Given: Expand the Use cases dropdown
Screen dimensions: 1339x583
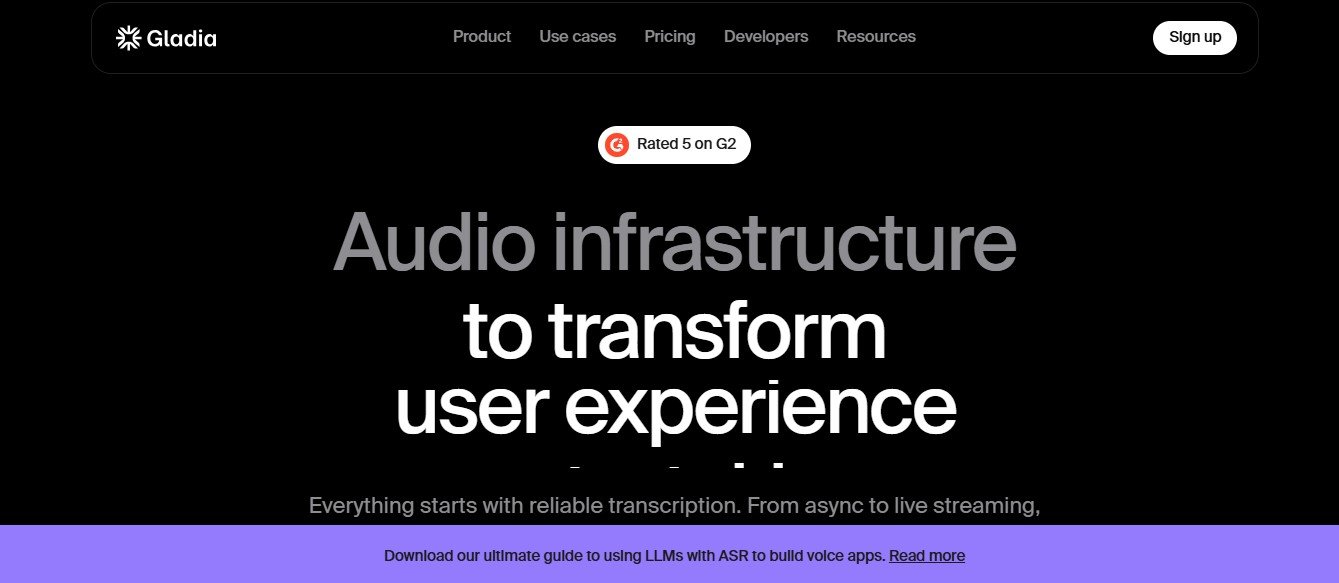Looking at the screenshot, I should [577, 37].
